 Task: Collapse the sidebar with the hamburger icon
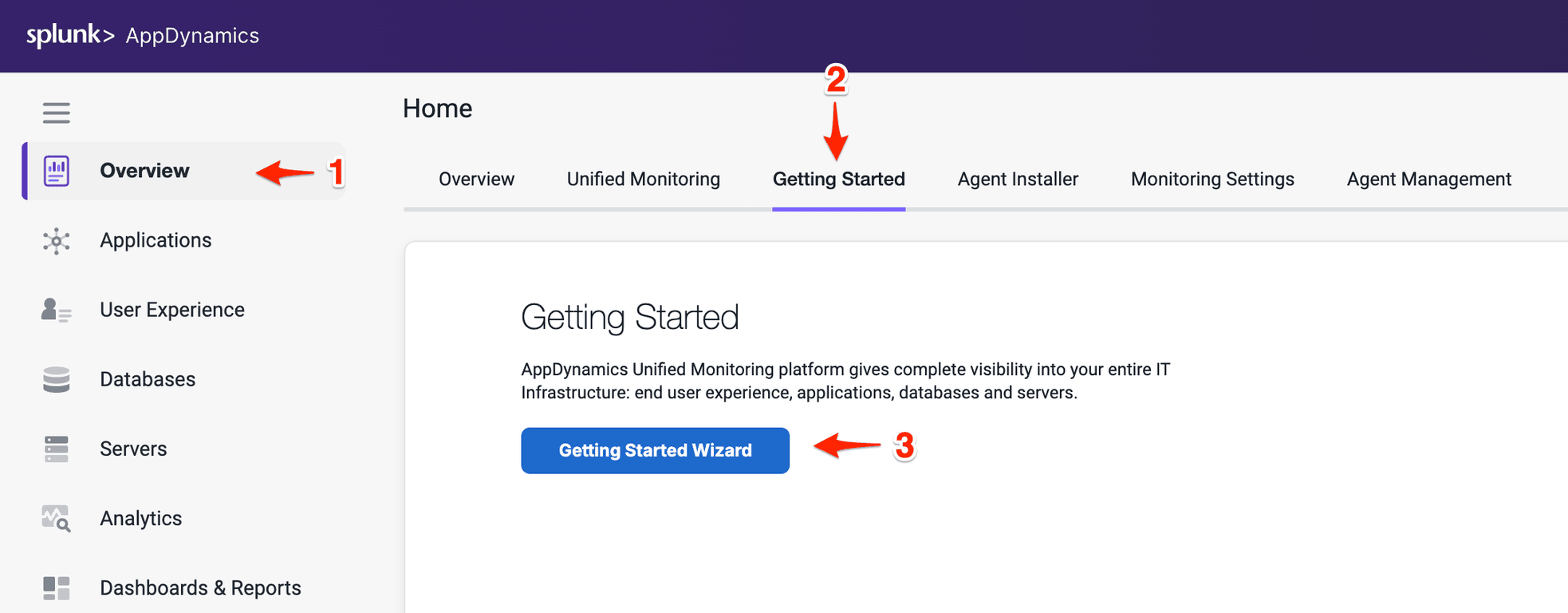(55, 113)
